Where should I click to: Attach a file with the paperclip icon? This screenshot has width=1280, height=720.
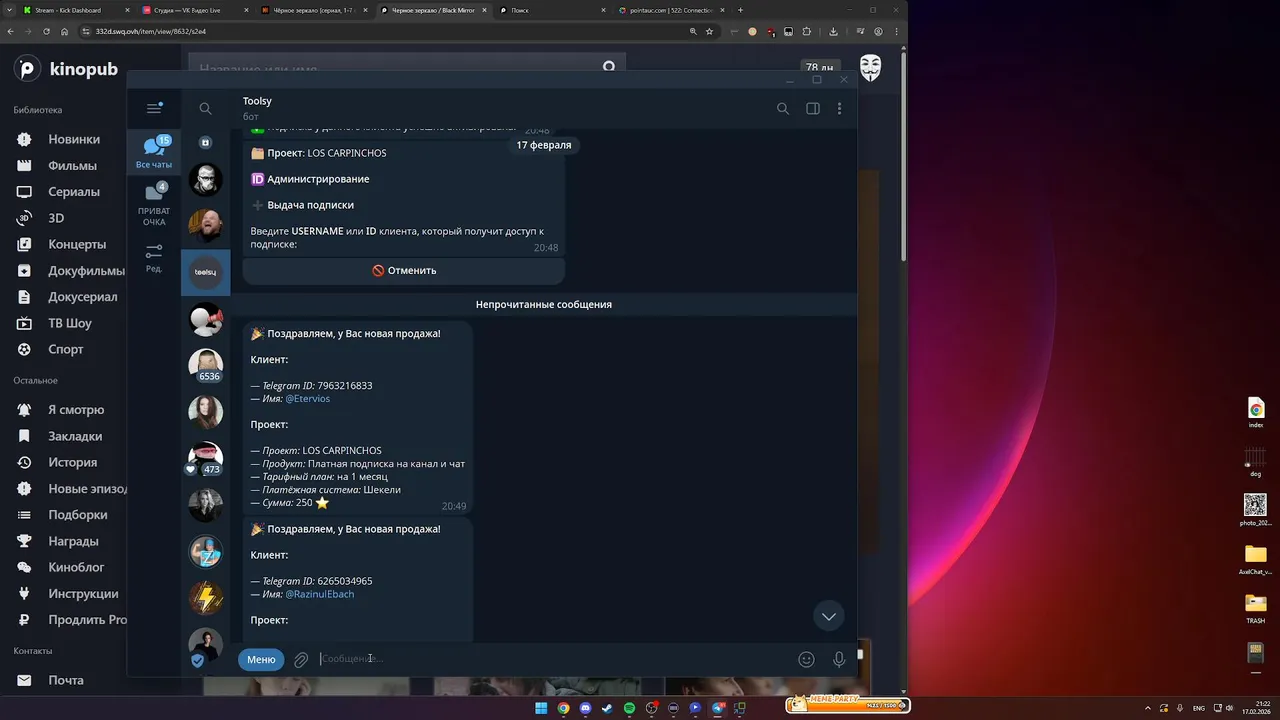[301, 660]
